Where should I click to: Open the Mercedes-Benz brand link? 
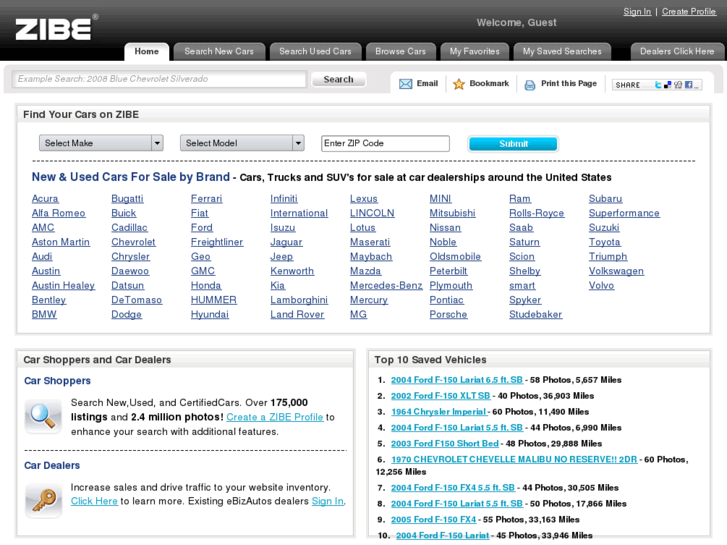tap(386, 286)
